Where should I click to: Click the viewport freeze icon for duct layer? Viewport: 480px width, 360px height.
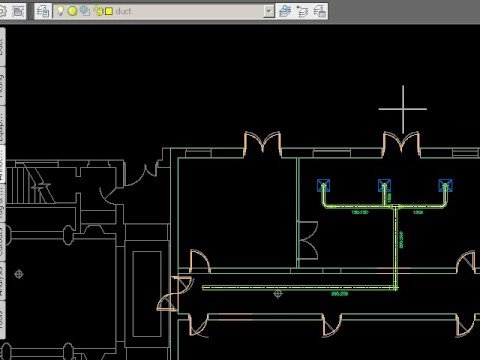85,11
